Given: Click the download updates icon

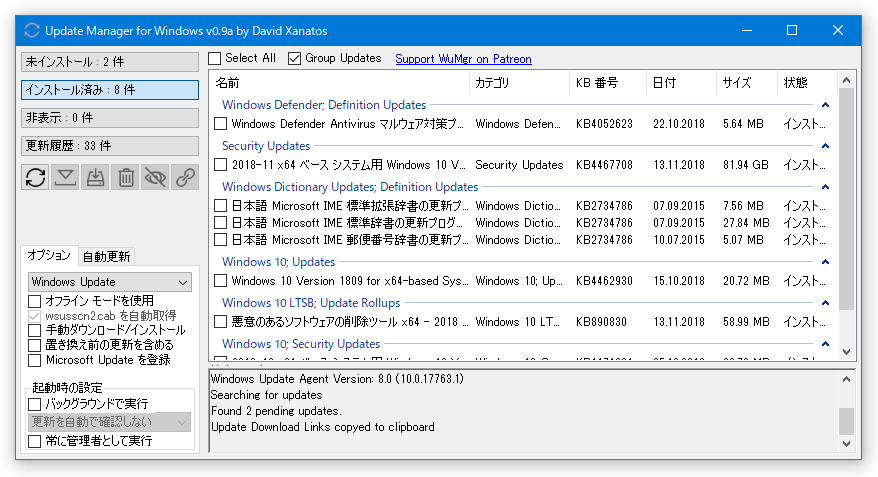Looking at the screenshot, I should coord(66,177).
